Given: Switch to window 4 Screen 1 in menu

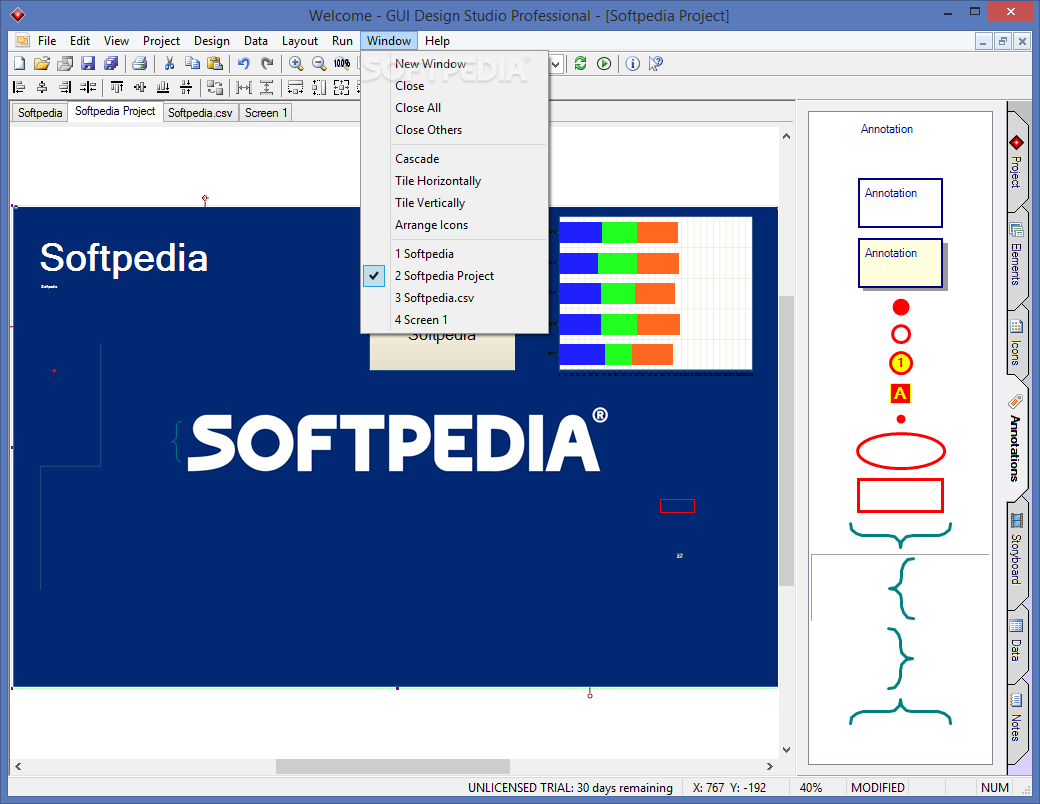Looking at the screenshot, I should click(454, 319).
